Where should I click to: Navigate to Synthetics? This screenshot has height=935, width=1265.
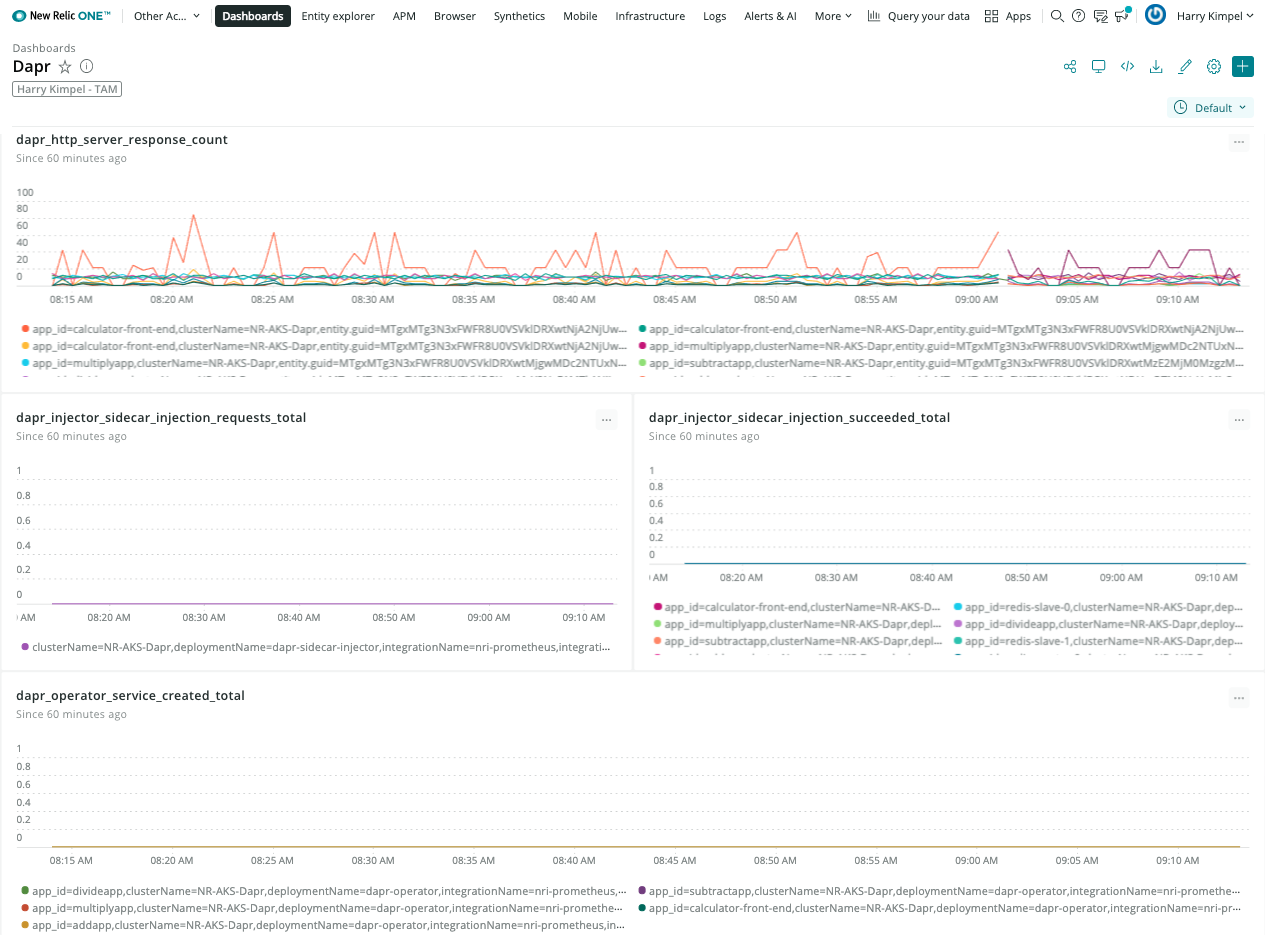point(520,16)
